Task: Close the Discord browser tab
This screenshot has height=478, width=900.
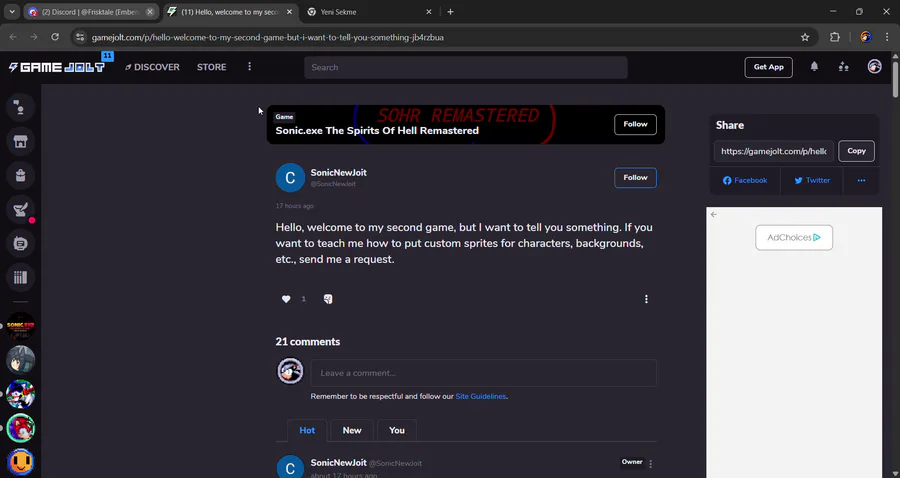Action: click(x=150, y=11)
